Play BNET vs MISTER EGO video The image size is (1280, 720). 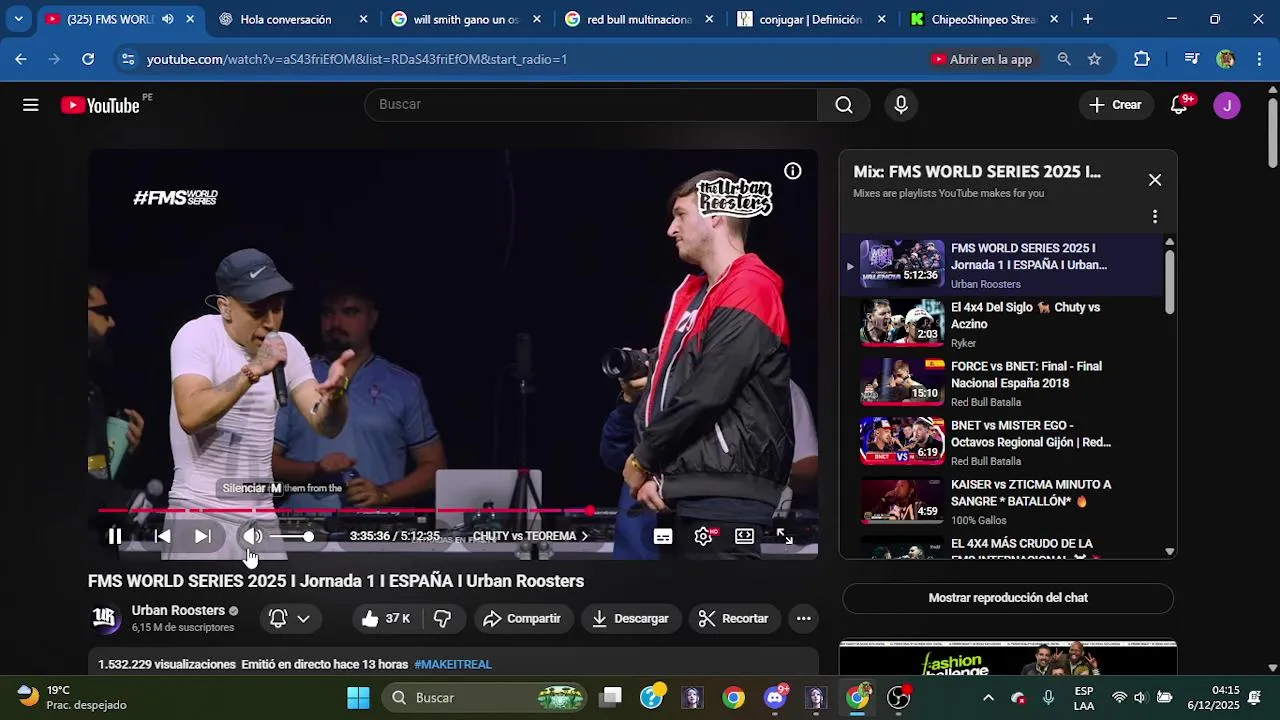[1000, 441]
